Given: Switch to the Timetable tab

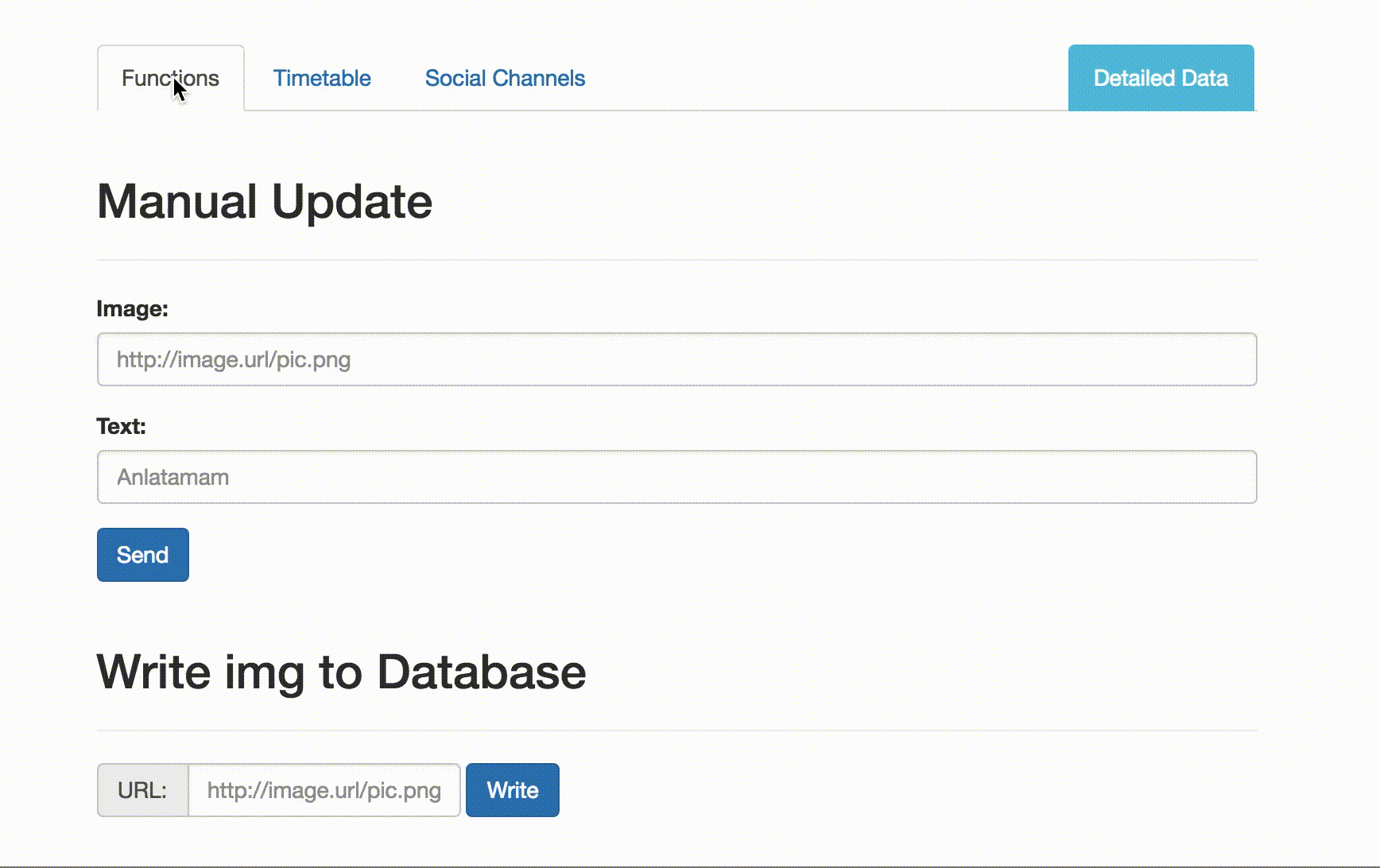Looking at the screenshot, I should (x=322, y=78).
